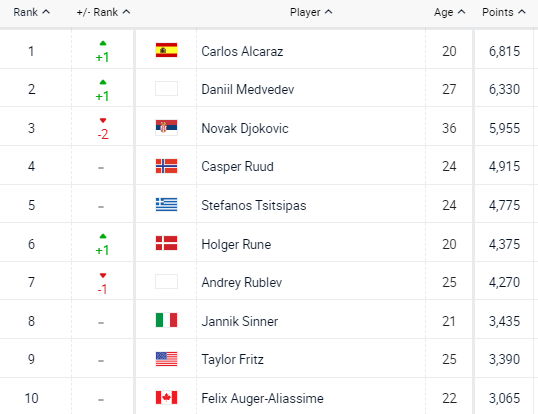Sort table by Points column header
The width and height of the screenshot is (538, 414).
click(x=504, y=12)
